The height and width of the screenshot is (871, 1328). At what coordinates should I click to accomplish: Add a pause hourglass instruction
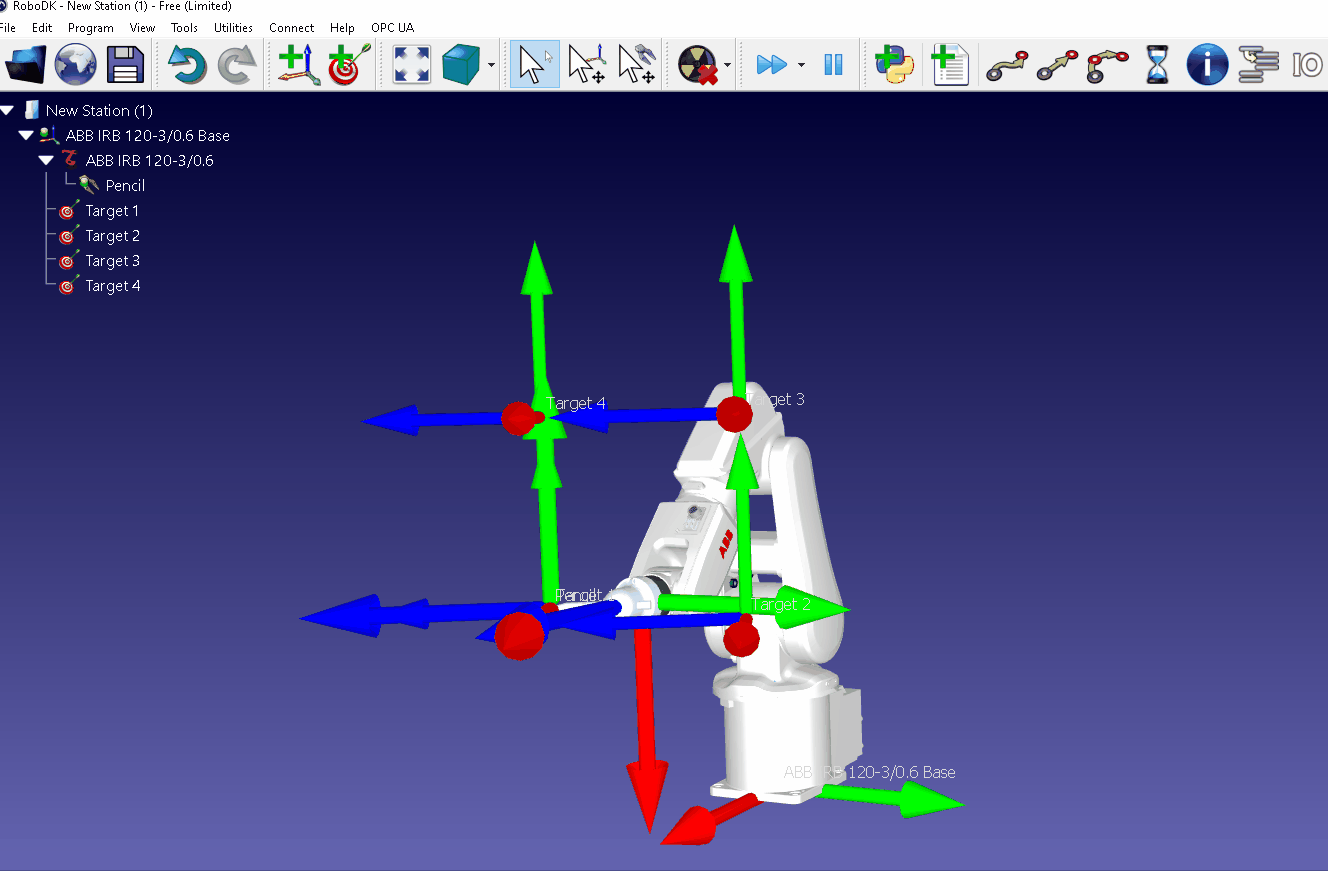coord(1157,65)
